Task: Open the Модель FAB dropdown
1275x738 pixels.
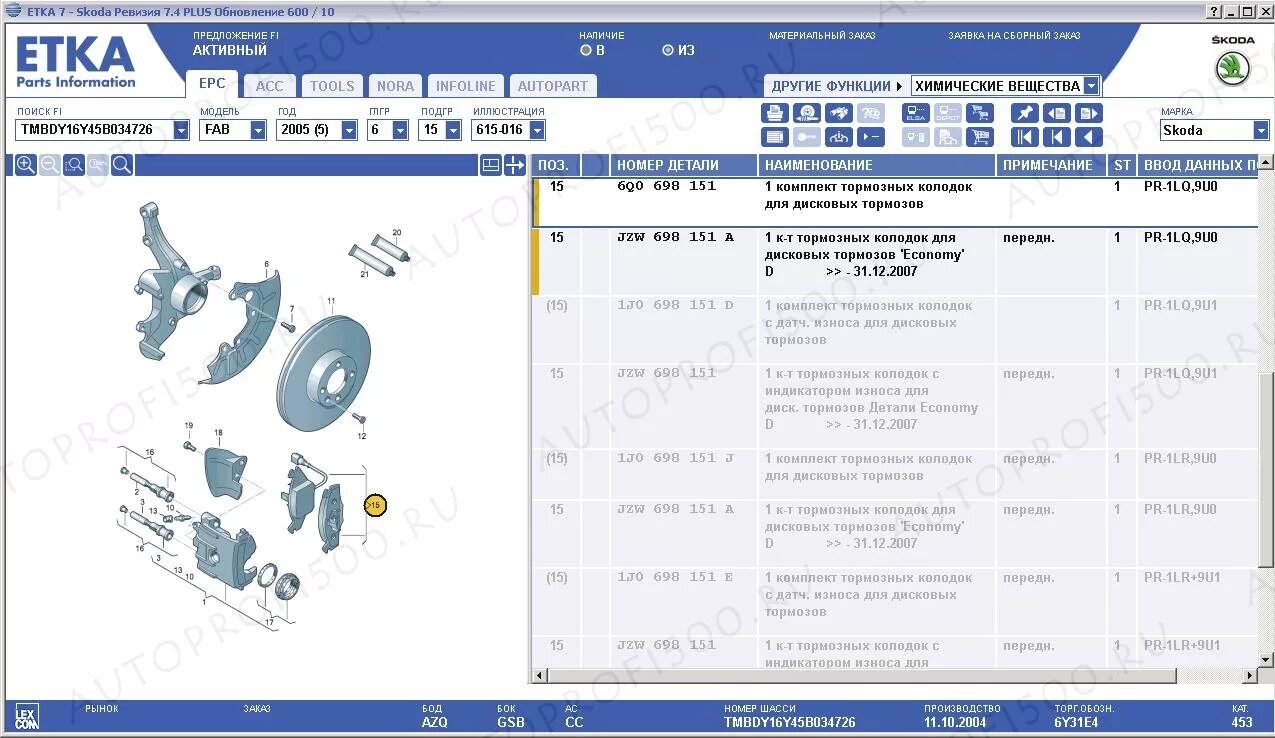Action: (258, 130)
